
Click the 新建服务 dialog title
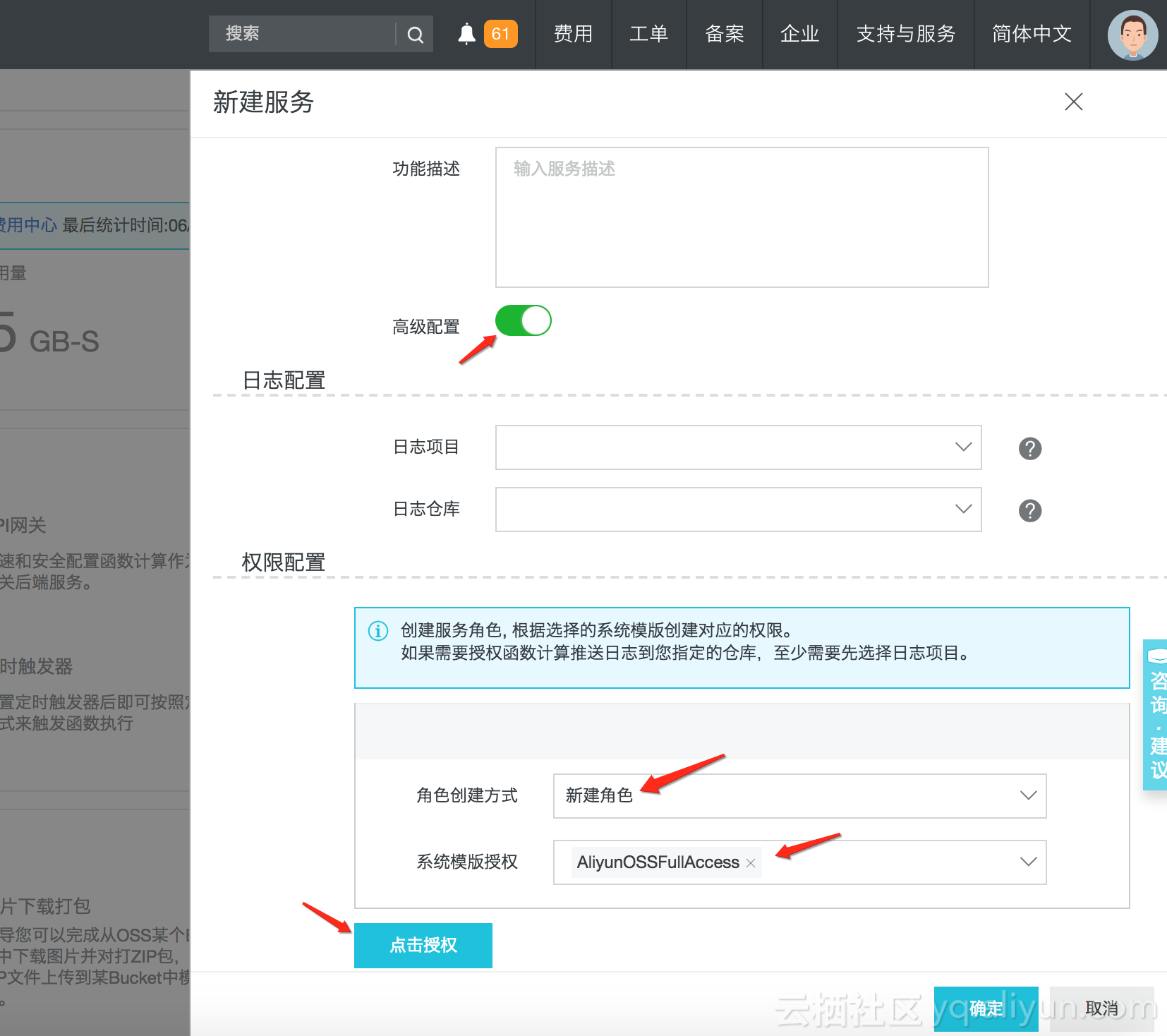(263, 102)
